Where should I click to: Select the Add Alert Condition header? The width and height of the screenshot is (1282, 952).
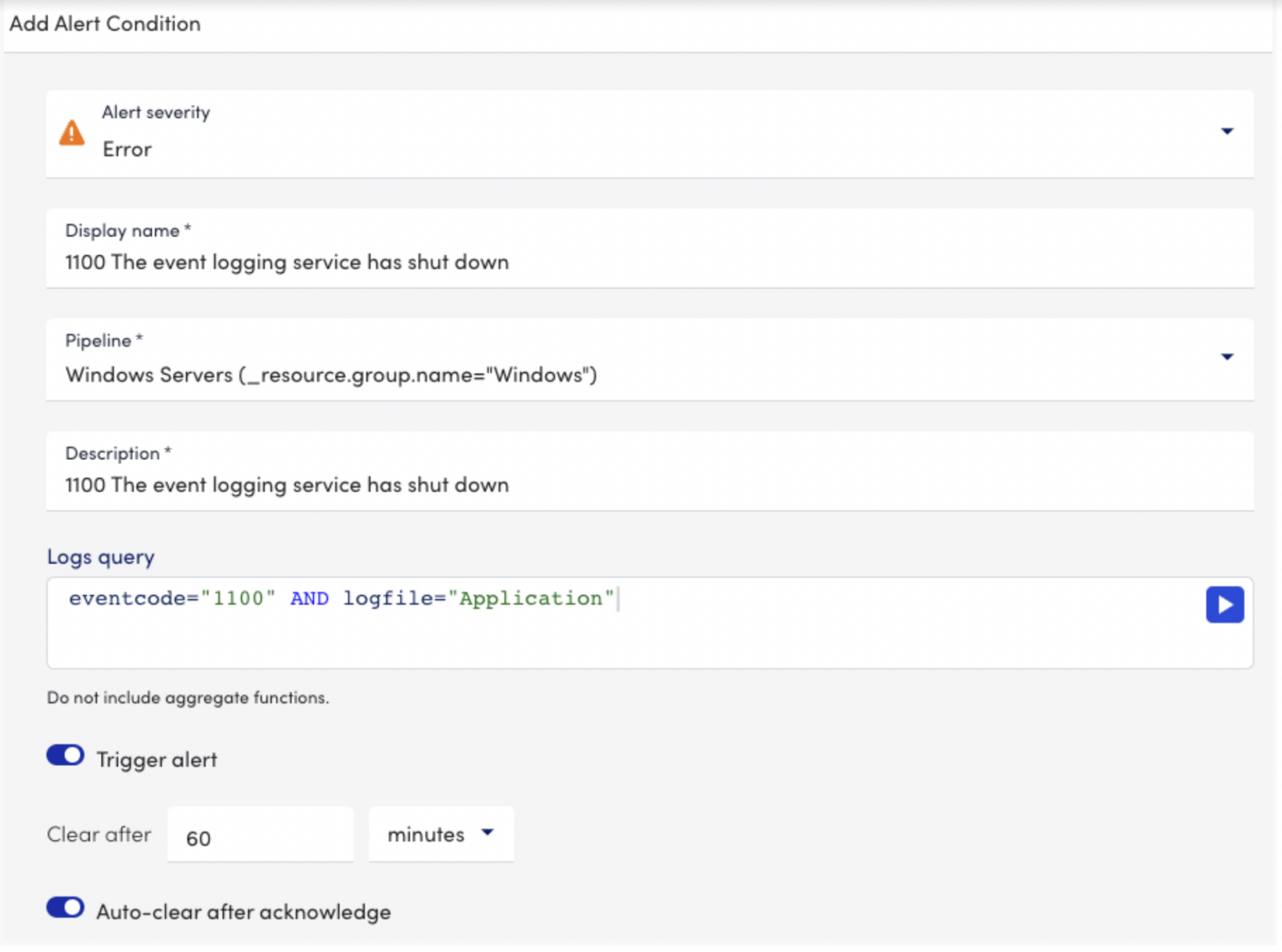point(104,23)
